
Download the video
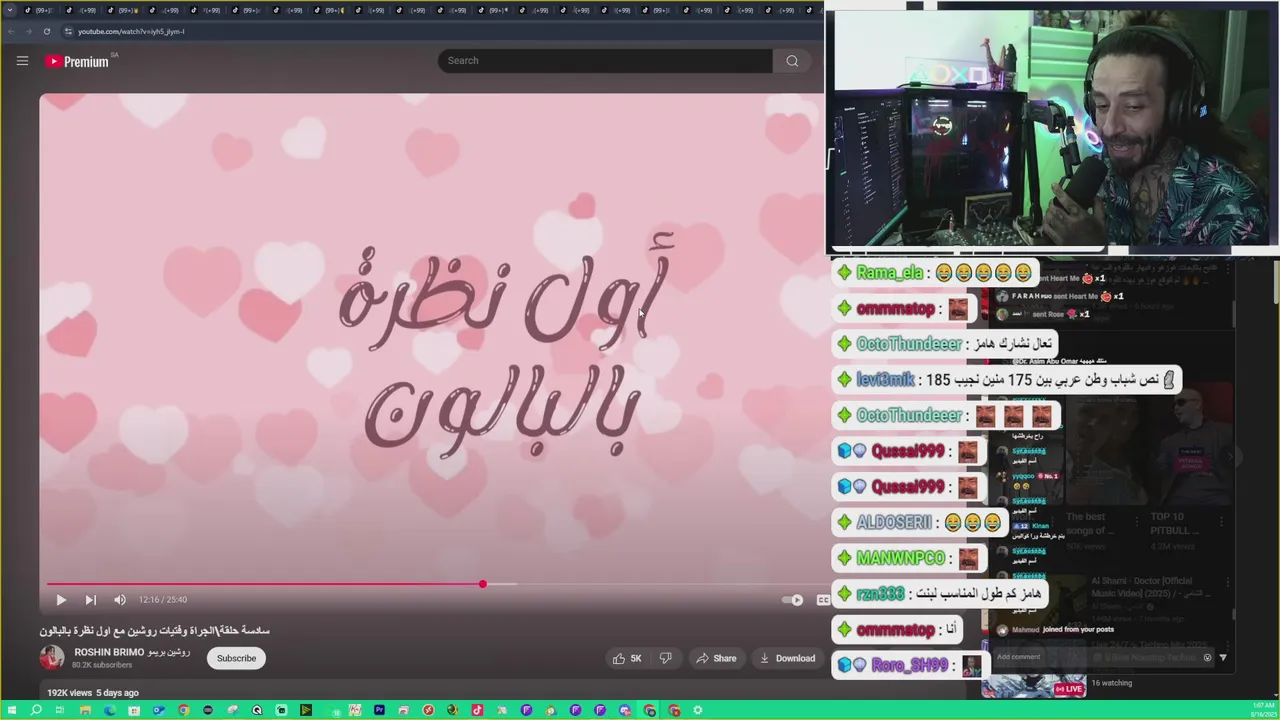(x=787, y=658)
